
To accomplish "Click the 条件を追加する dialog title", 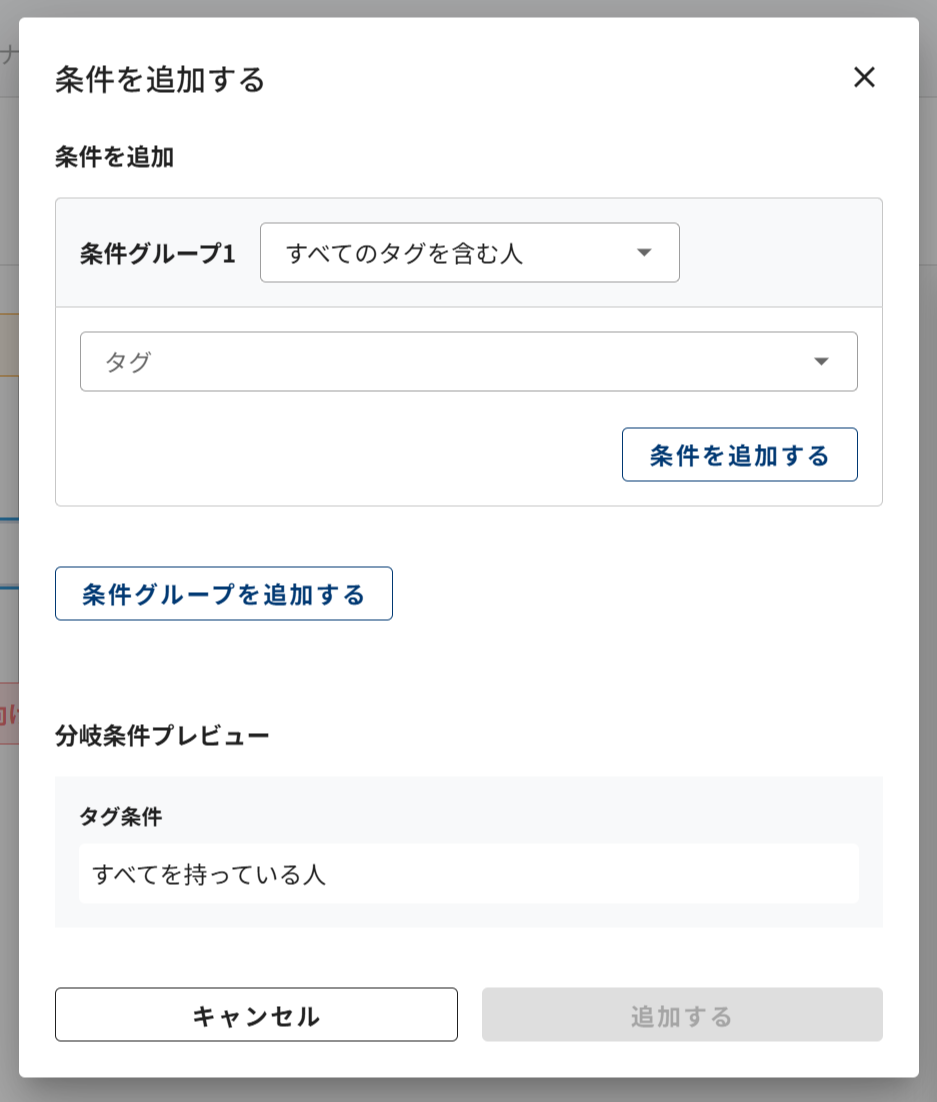I will (x=160, y=79).
